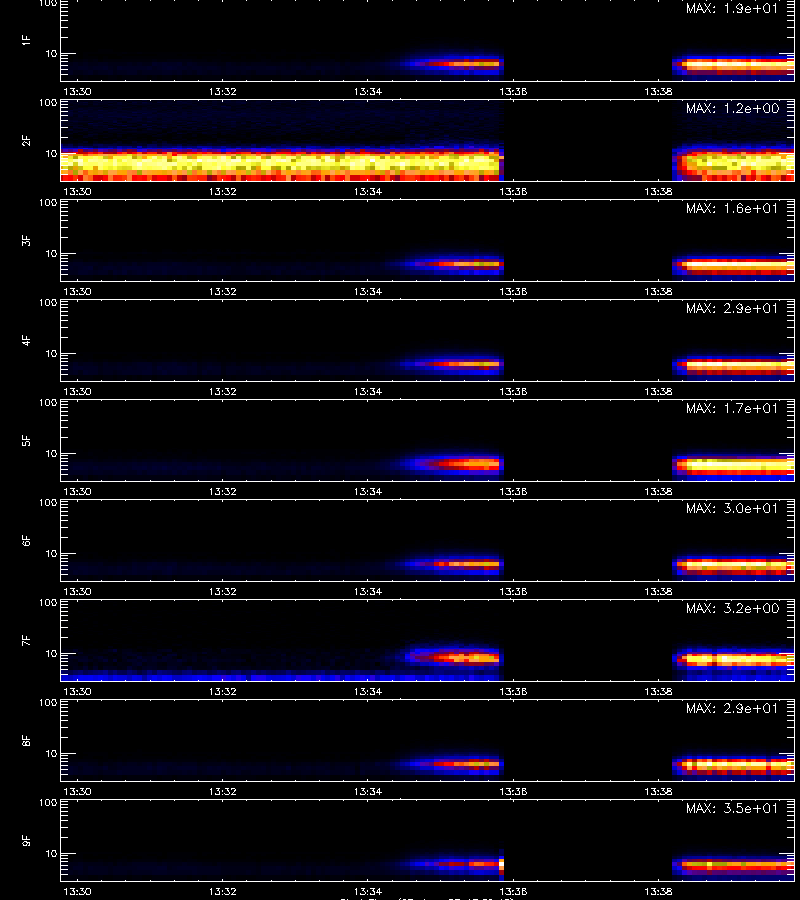This screenshot has height=900, width=800.
Task: Click the 10 y-axis value of 3F panel
Action: point(52,253)
